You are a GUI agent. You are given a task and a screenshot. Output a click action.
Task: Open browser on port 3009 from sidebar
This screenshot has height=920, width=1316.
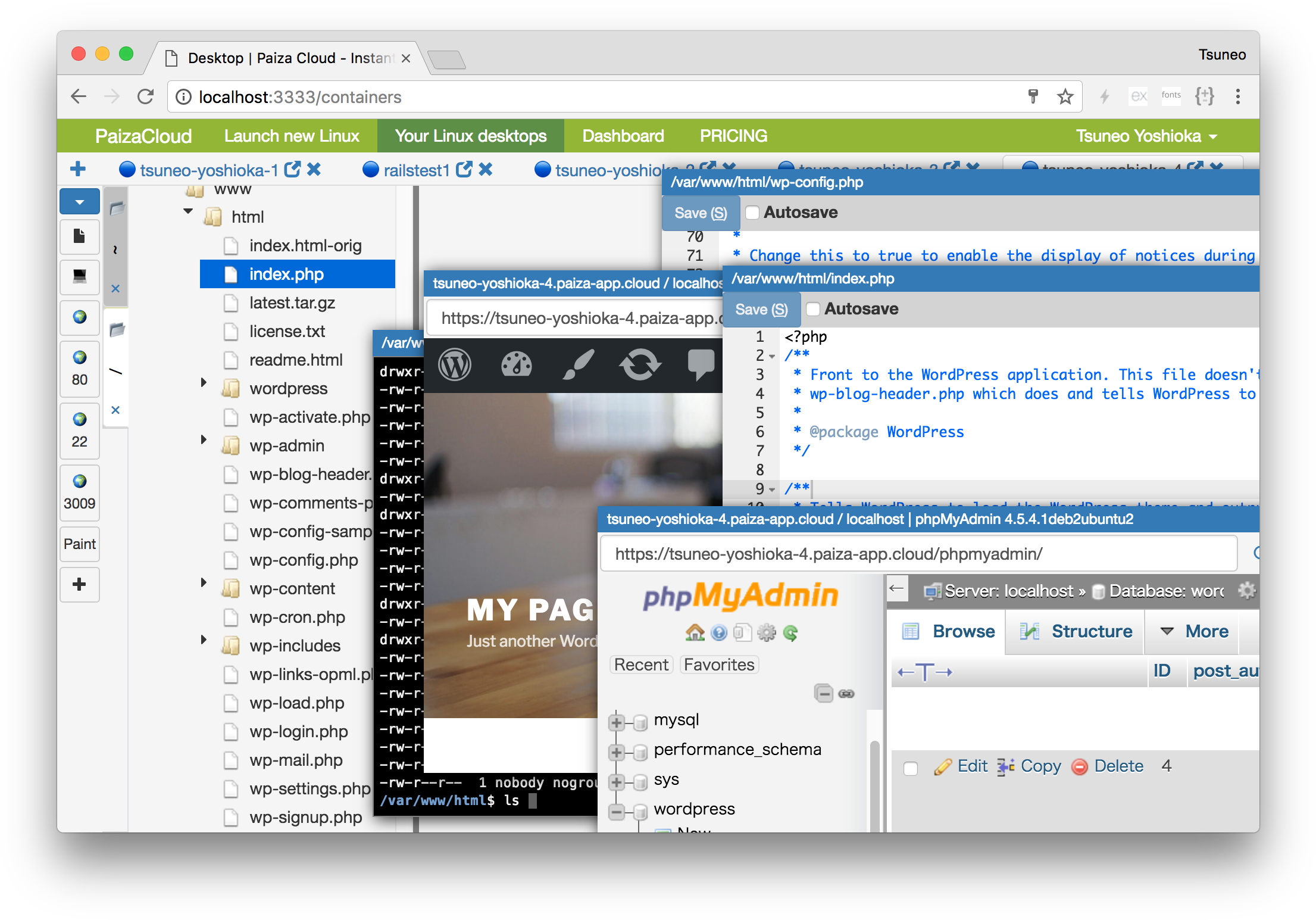tap(79, 492)
